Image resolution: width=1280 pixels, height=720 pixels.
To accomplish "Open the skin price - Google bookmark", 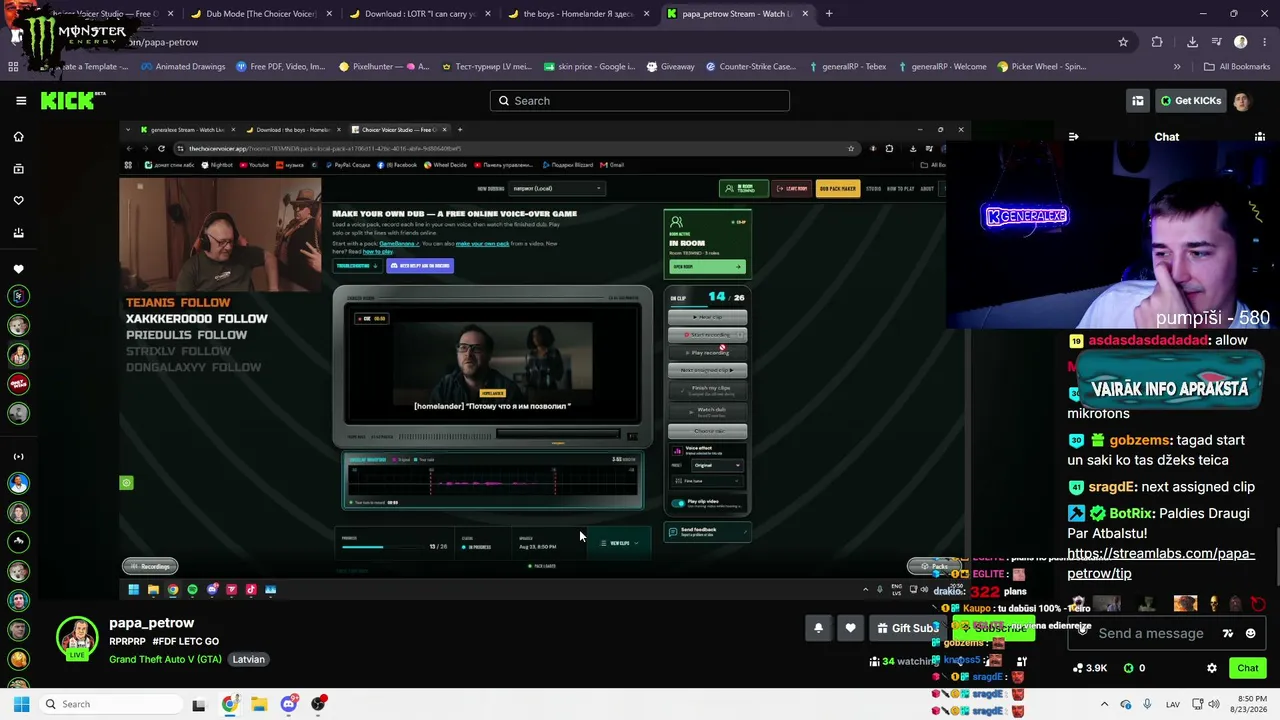I will 590,67.
